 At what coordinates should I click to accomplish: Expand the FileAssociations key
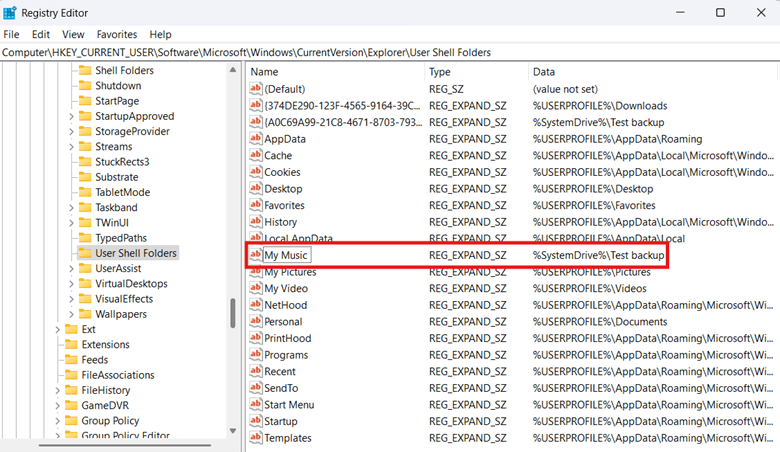pyautogui.click(x=57, y=375)
